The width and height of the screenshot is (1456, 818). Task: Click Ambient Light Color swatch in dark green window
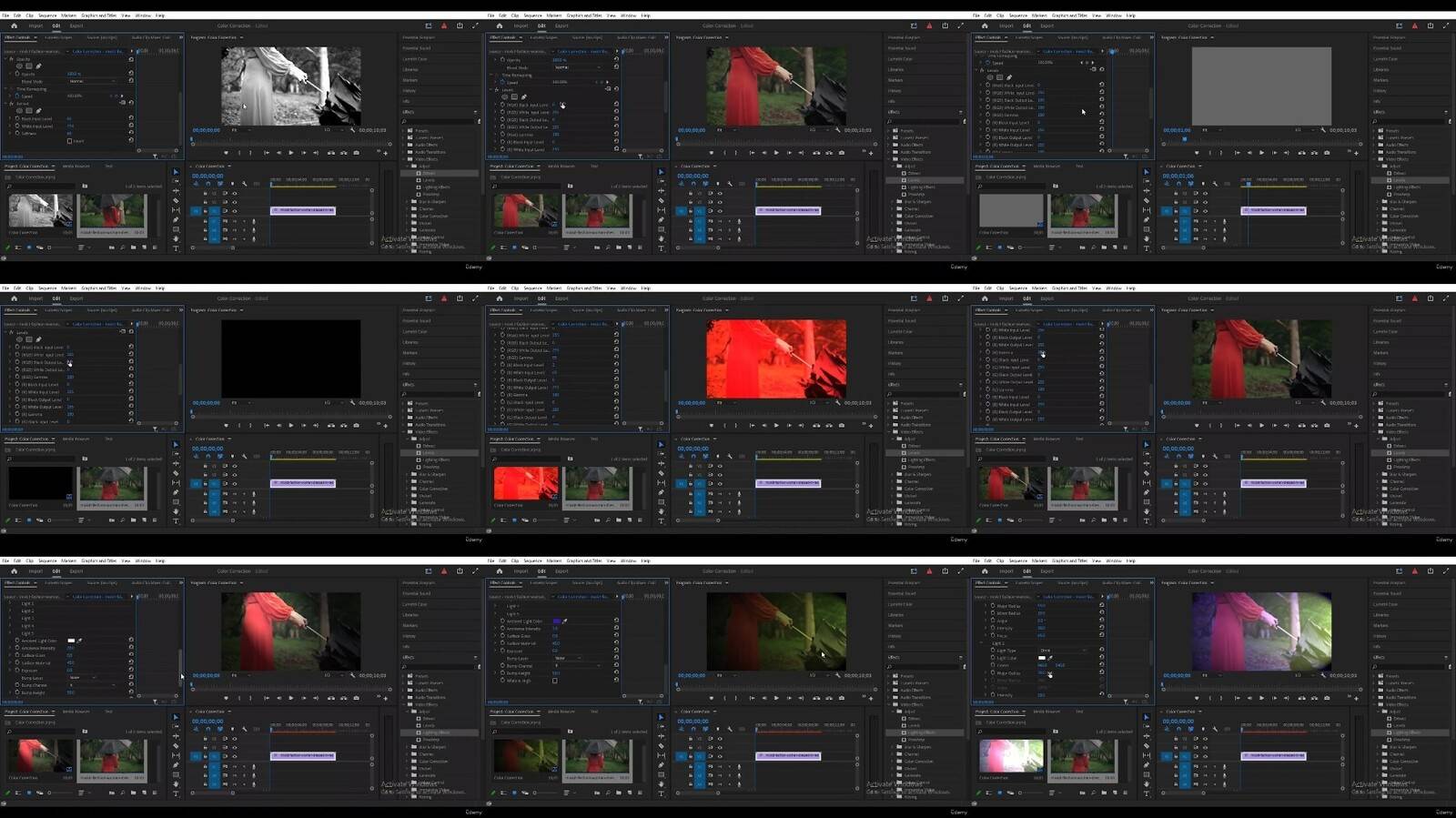[557, 621]
